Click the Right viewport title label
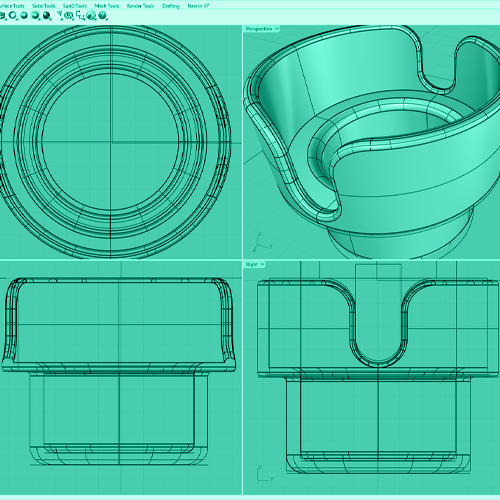Screen dimensions: 500x500 pos(252,264)
